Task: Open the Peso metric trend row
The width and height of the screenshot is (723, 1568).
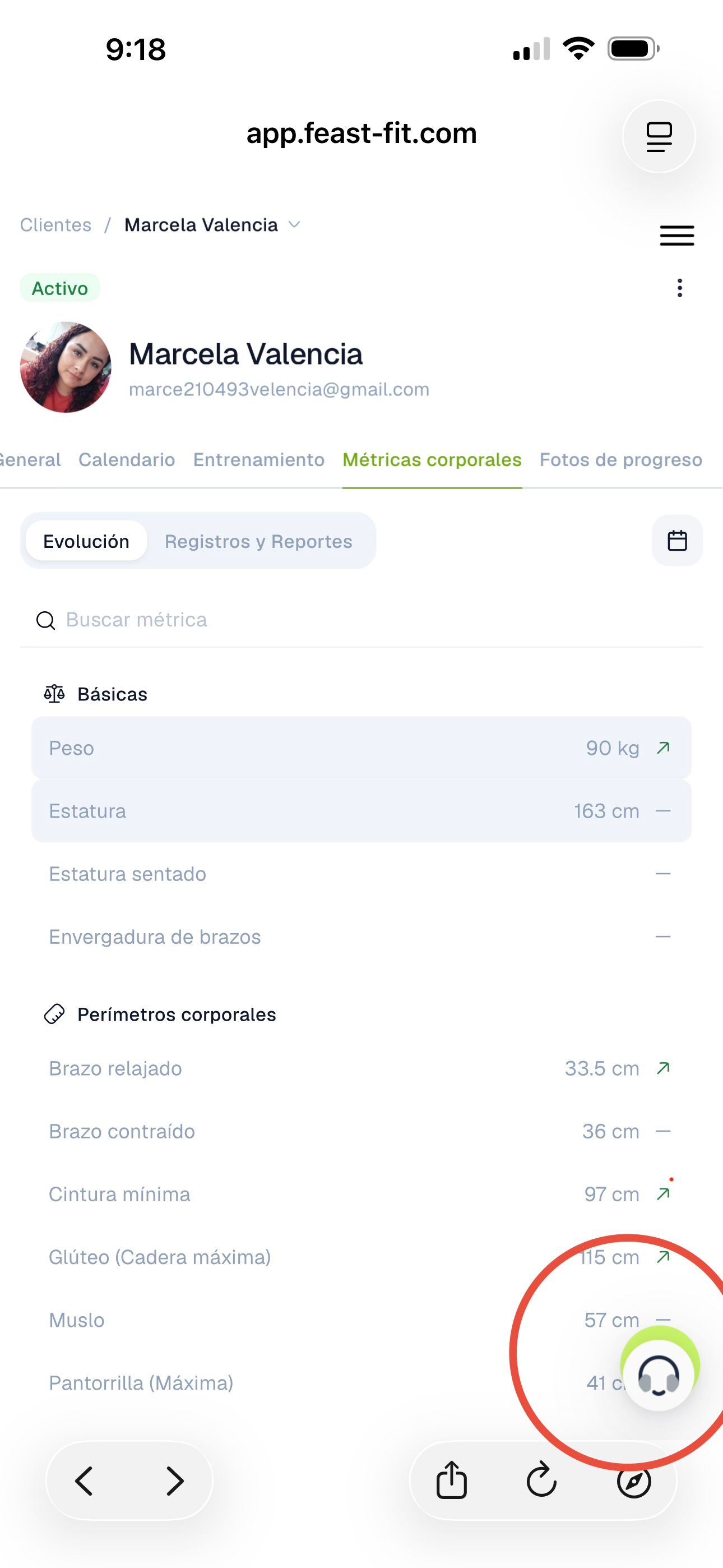Action: click(x=361, y=748)
